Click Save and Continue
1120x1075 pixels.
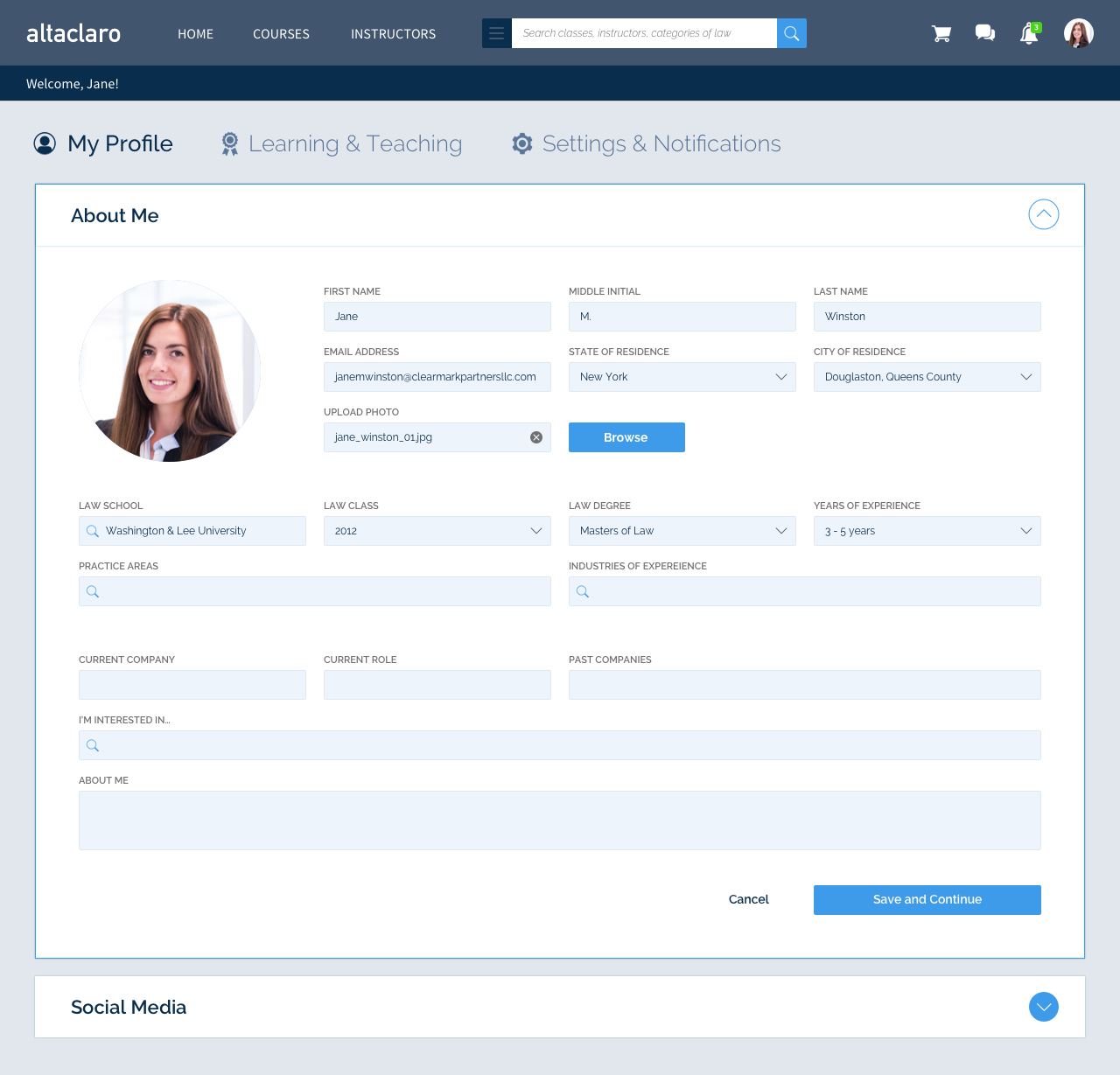pos(927,900)
